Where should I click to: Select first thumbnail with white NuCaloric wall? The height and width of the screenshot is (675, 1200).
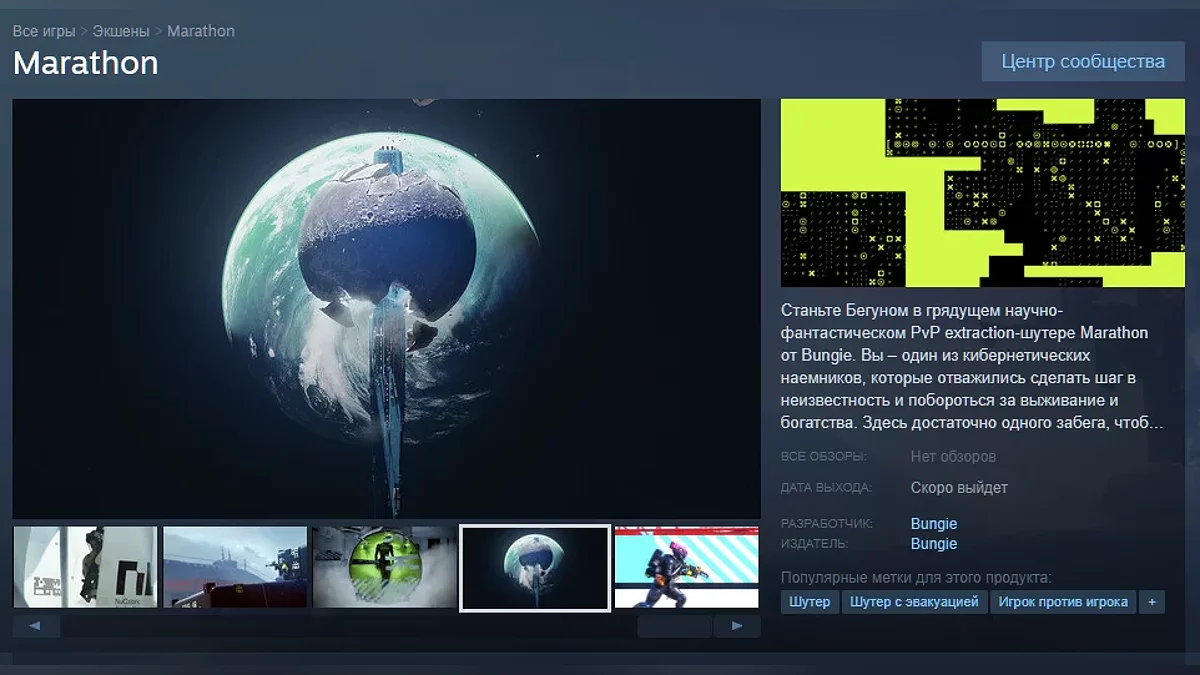[85, 567]
